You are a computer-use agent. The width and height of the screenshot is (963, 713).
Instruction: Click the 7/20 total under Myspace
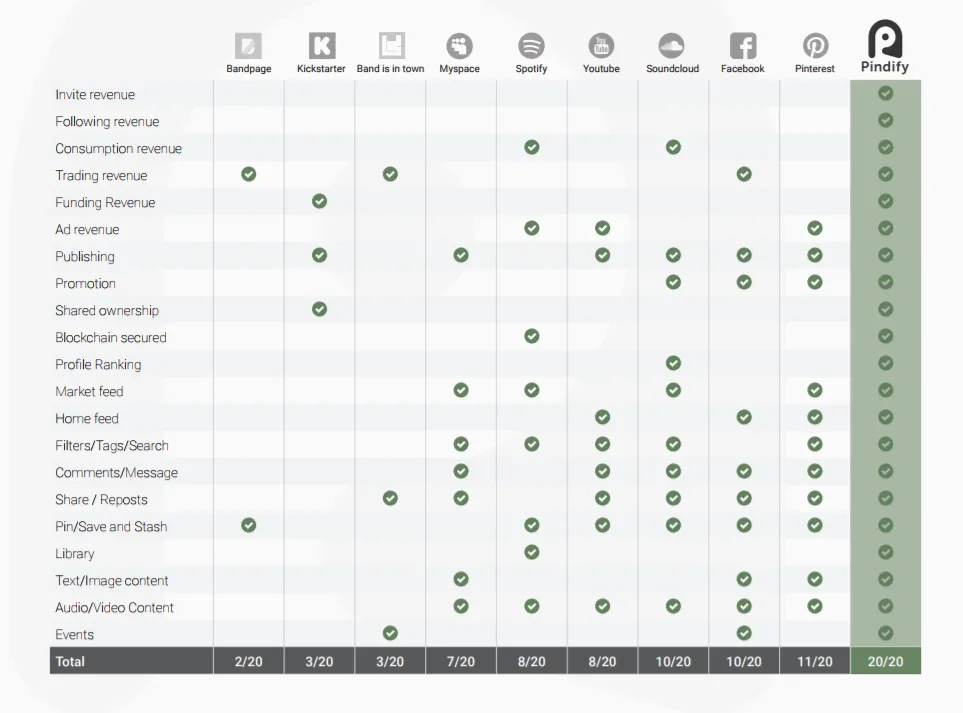click(461, 661)
